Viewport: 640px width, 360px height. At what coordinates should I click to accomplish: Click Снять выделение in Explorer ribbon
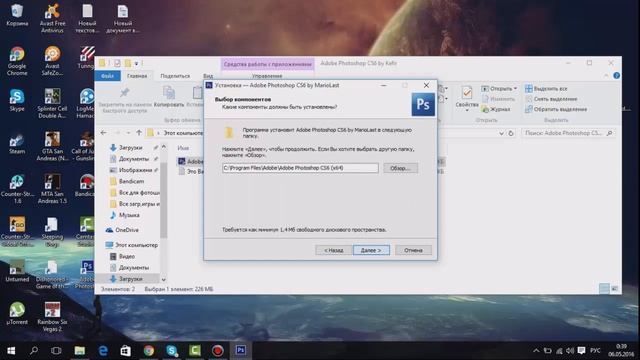point(551,99)
